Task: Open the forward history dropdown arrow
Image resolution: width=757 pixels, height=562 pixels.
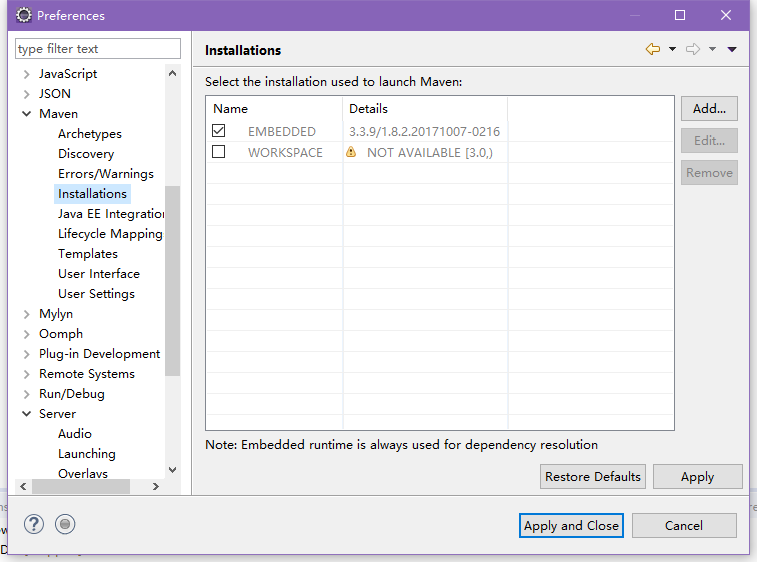Action: pyautogui.click(x=713, y=49)
